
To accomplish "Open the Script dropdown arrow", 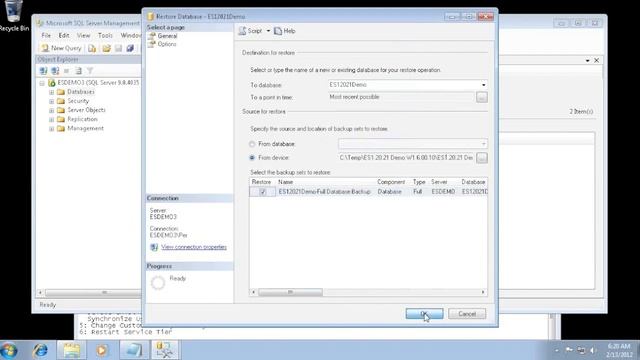I will coord(268,31).
